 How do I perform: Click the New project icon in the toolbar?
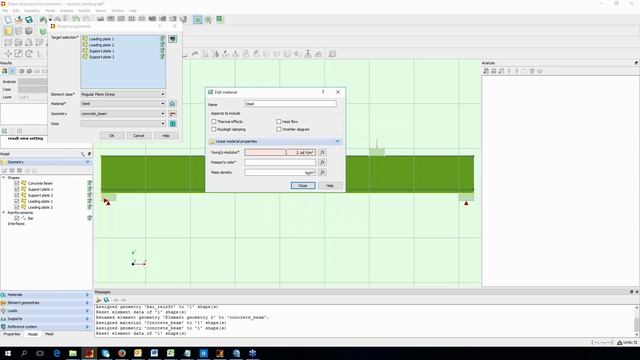8,20
